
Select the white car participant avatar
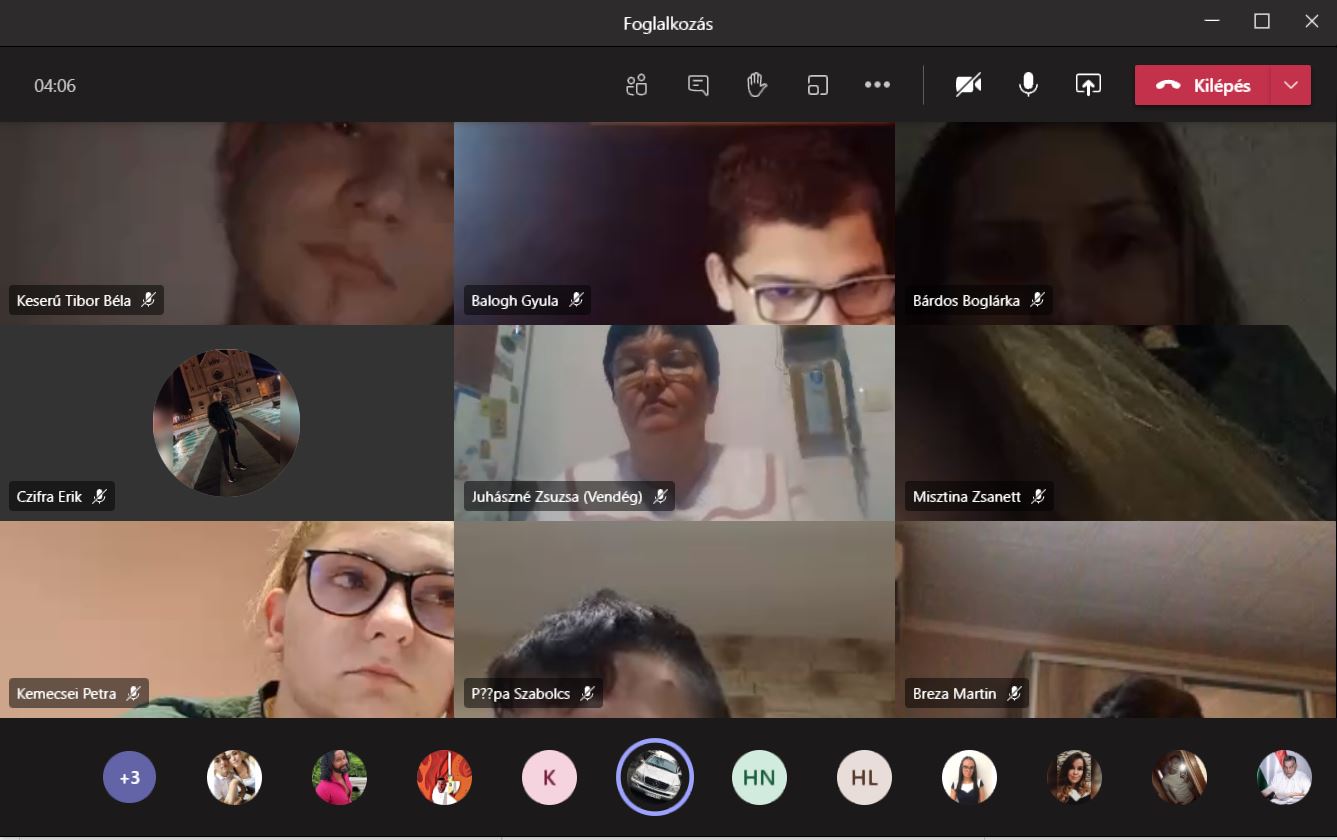click(654, 777)
